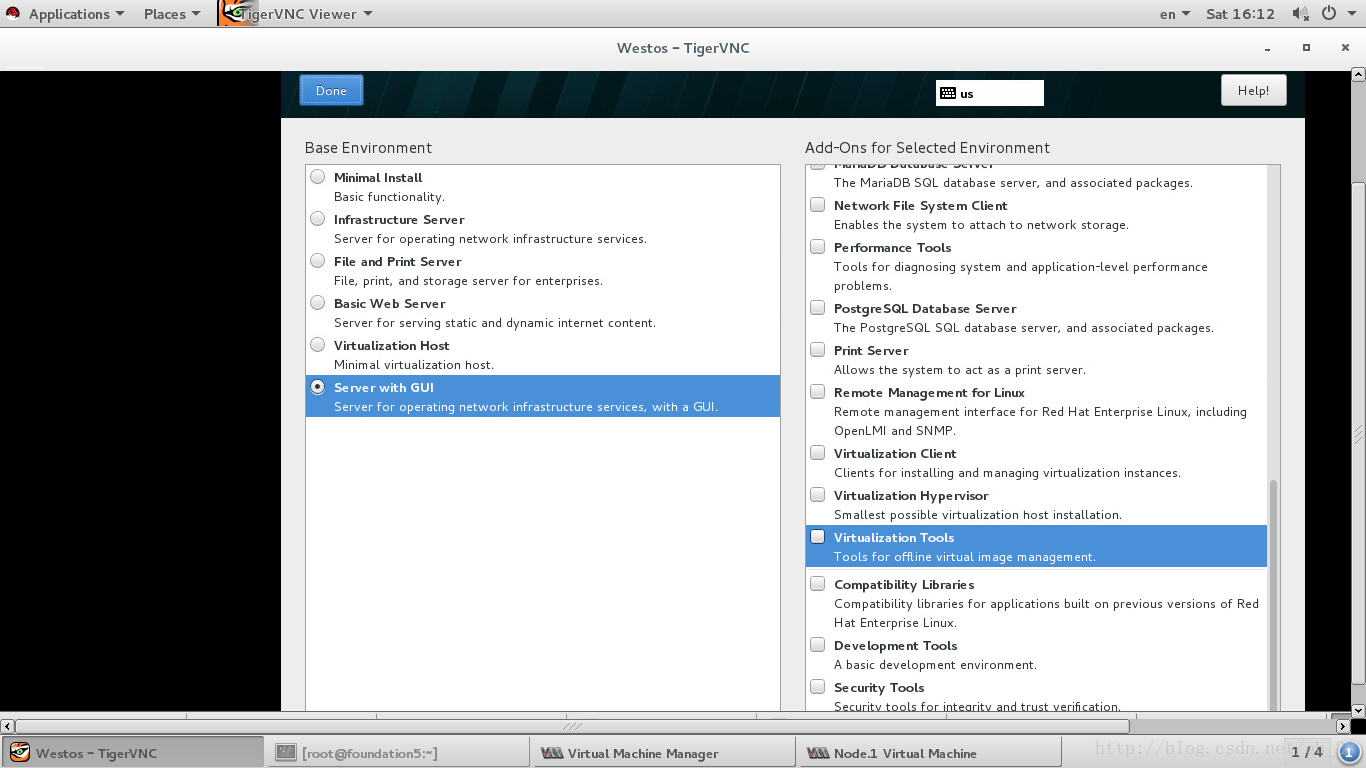This screenshot has height=768, width=1366.
Task: Open the installer Help! button
Action: [1253, 90]
